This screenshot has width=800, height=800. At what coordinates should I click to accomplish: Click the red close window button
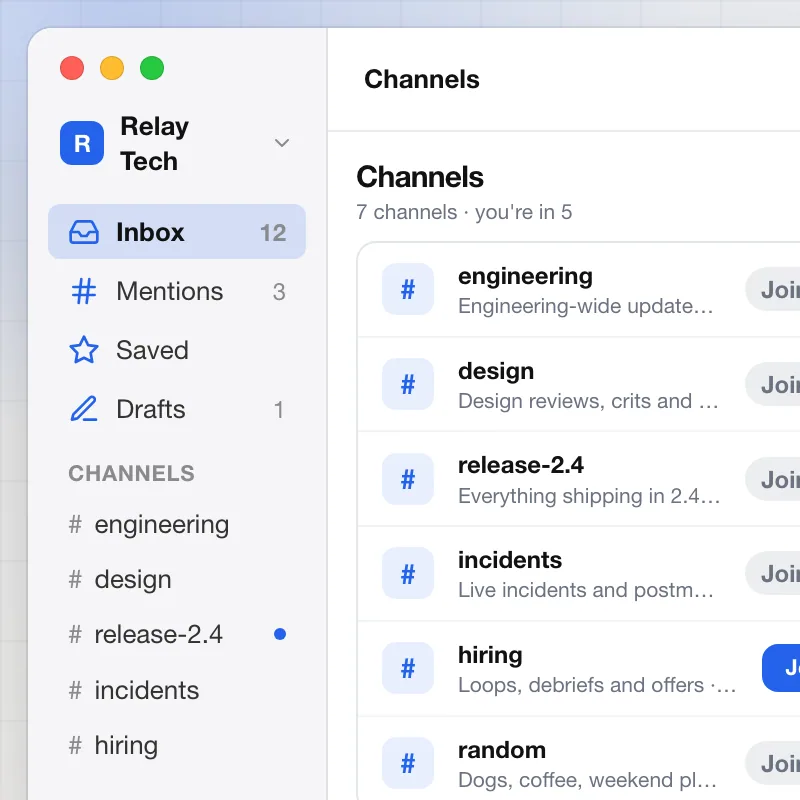pyautogui.click(x=72, y=68)
